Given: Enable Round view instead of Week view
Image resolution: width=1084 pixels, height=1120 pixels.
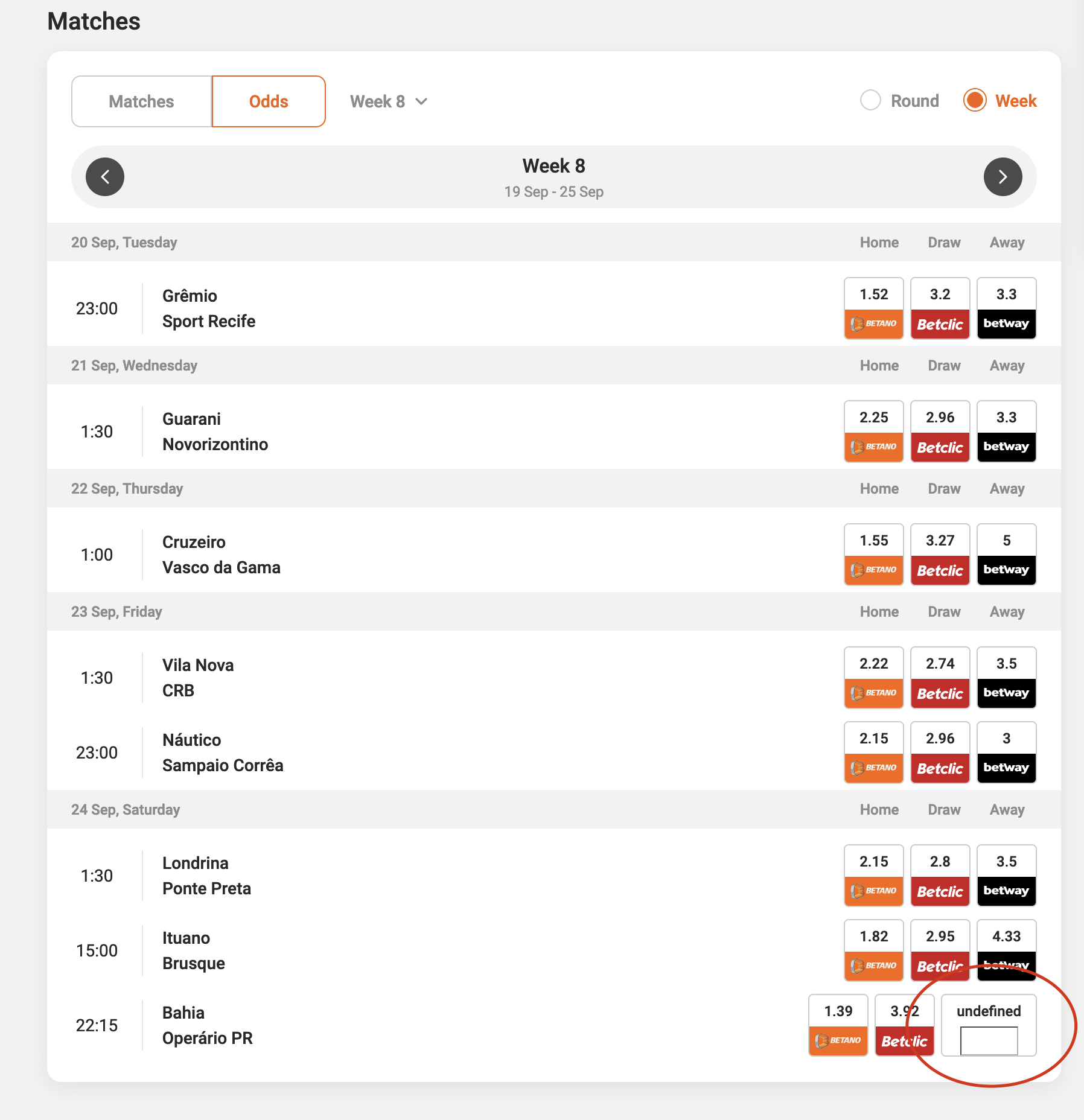Looking at the screenshot, I should (871, 101).
